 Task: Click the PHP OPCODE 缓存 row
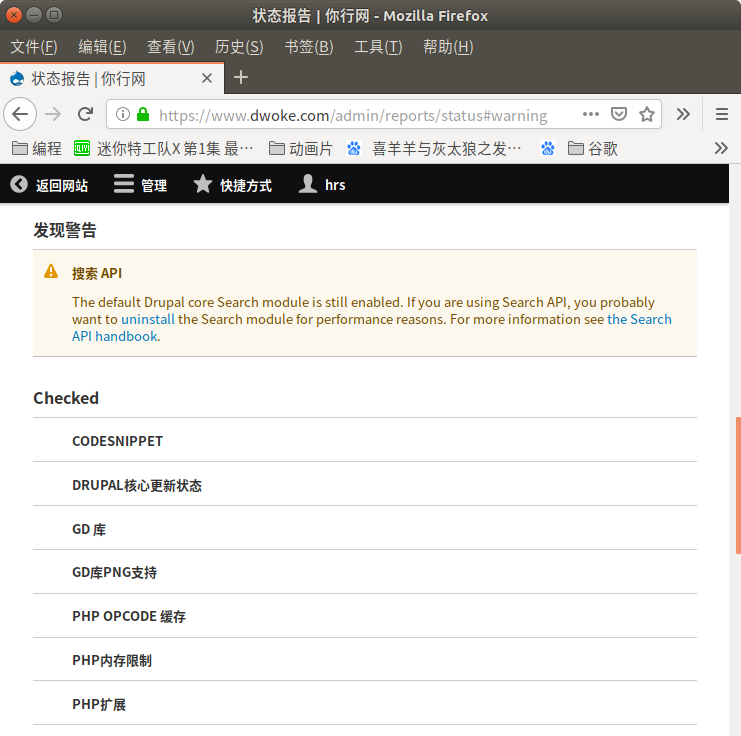click(365, 616)
